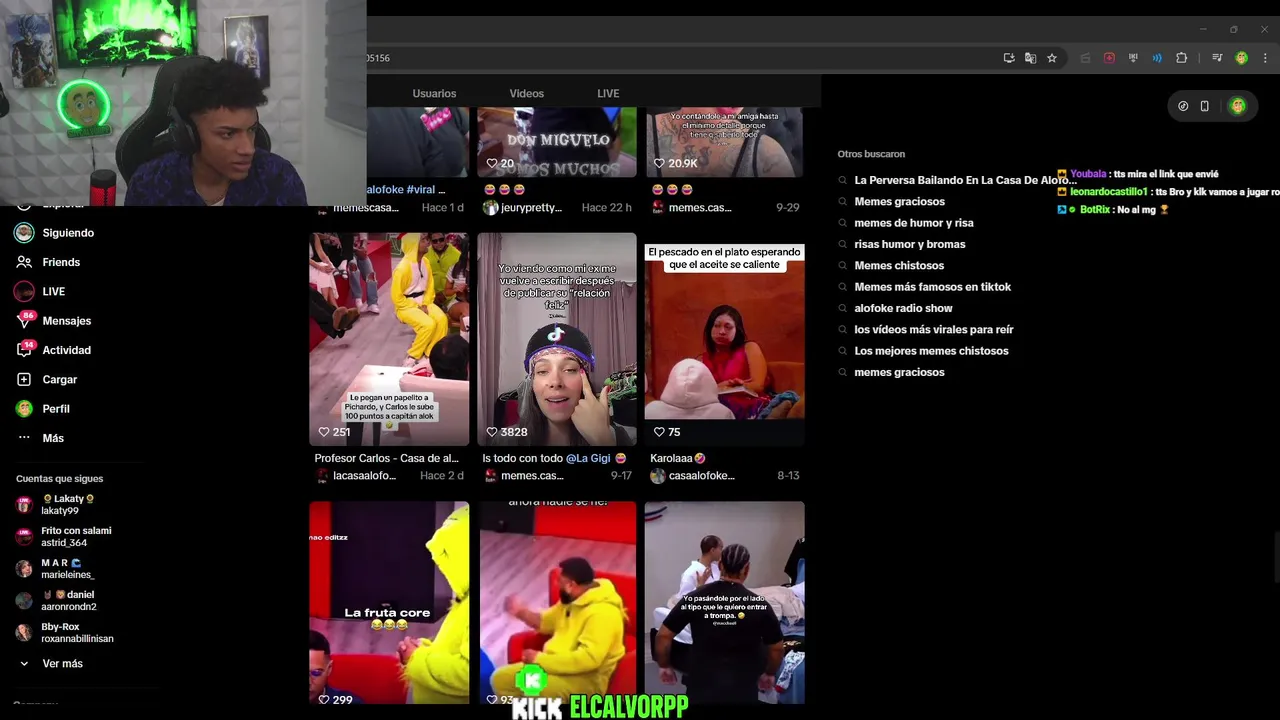Open the @La Gigi mention link
The image size is (1280, 720).
click(588, 458)
